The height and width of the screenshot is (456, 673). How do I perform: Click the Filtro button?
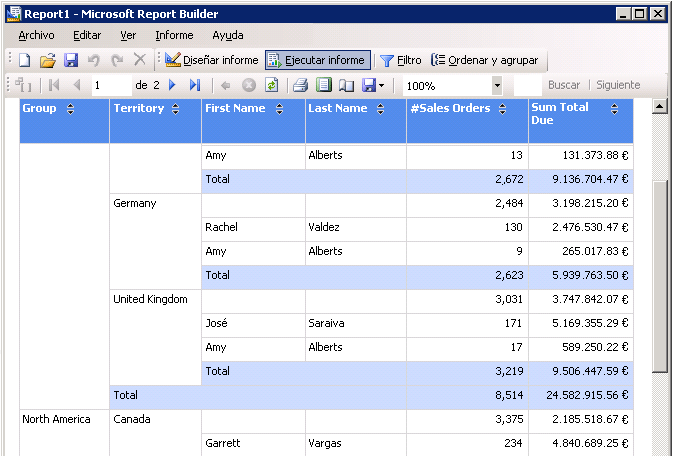[x=400, y=61]
